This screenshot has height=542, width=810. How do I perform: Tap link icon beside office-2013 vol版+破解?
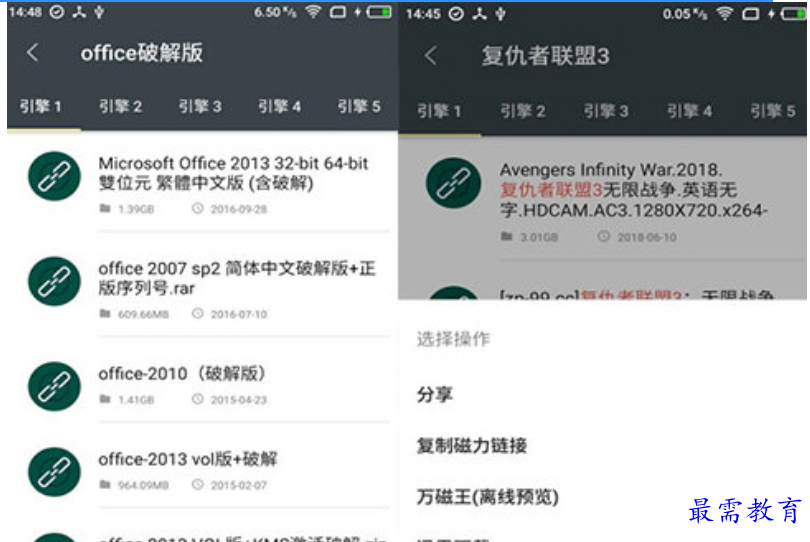(x=54, y=472)
